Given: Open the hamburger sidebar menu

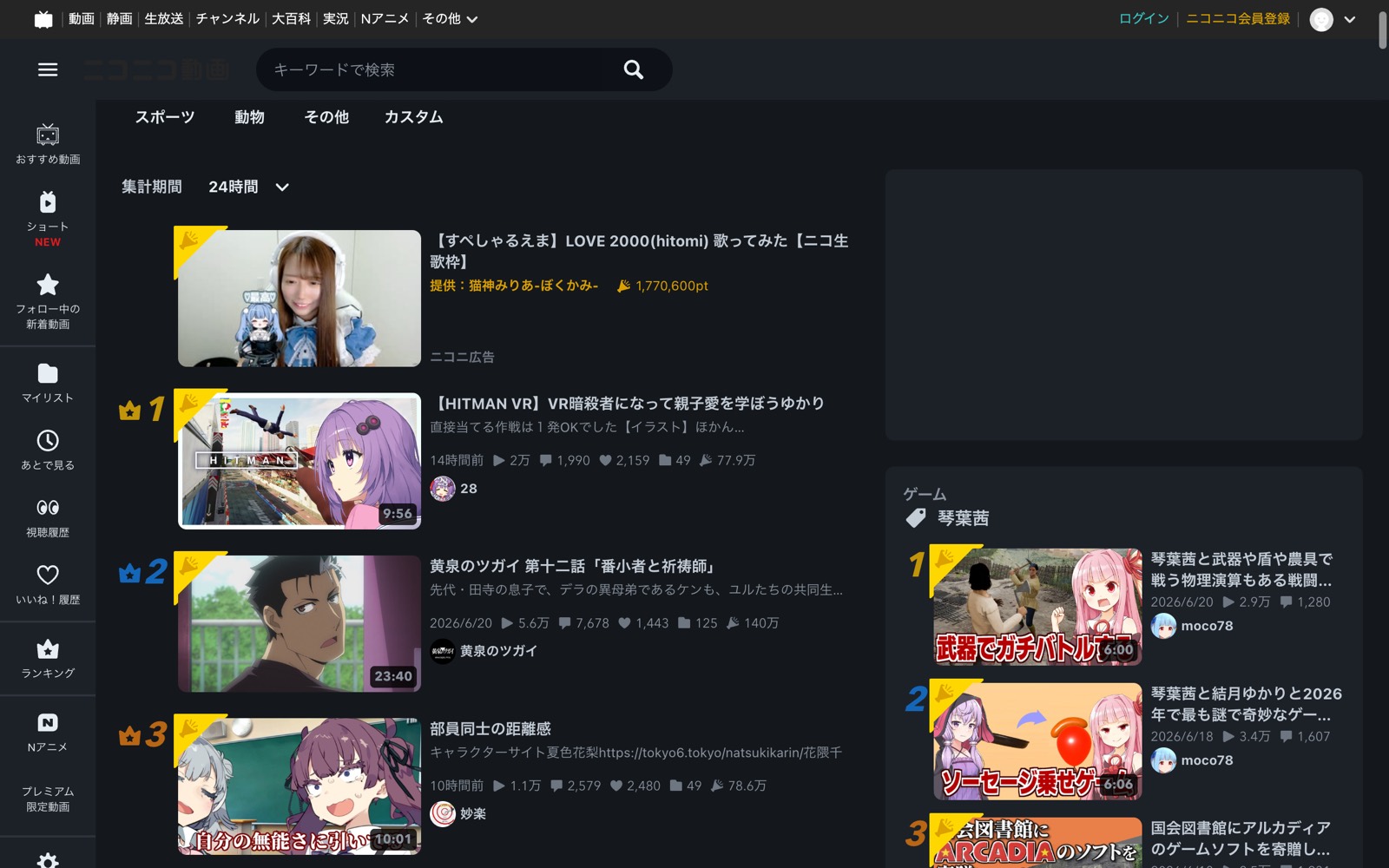Looking at the screenshot, I should coord(48,69).
